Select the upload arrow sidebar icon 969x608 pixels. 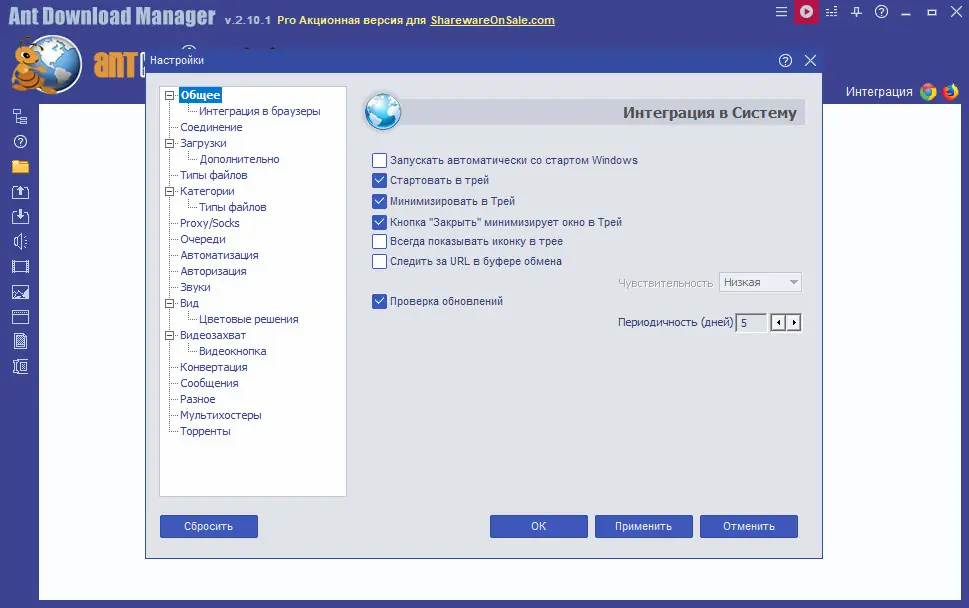click(20, 192)
